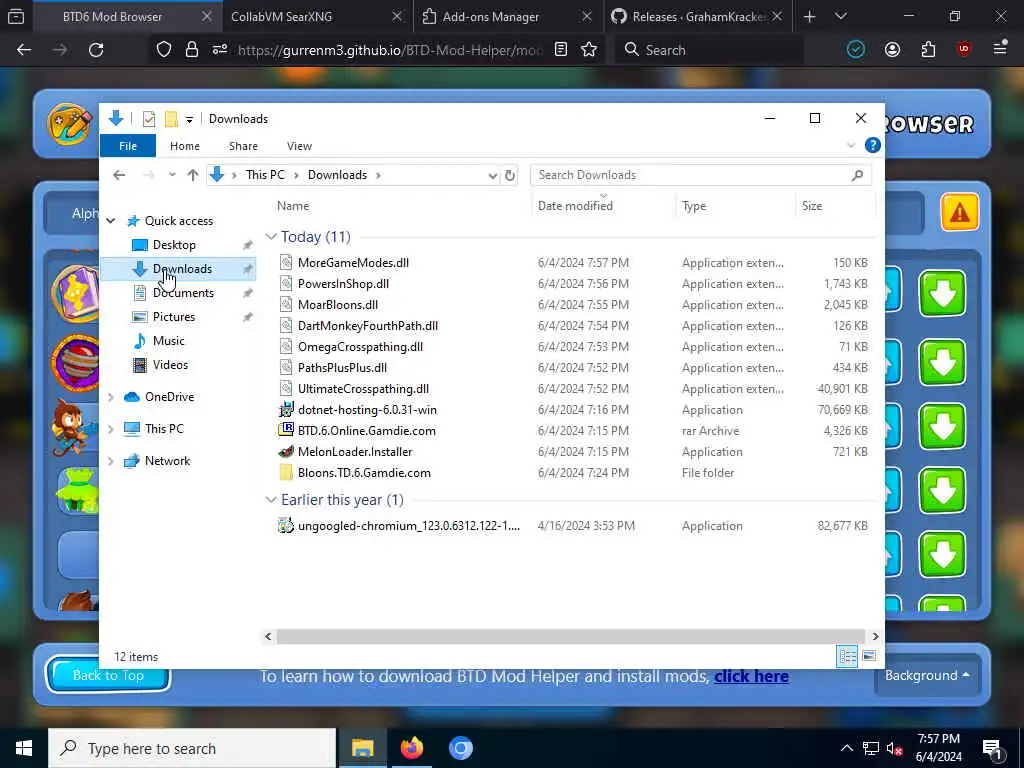Sort by Type column header
1024x768 pixels.
[x=694, y=206]
